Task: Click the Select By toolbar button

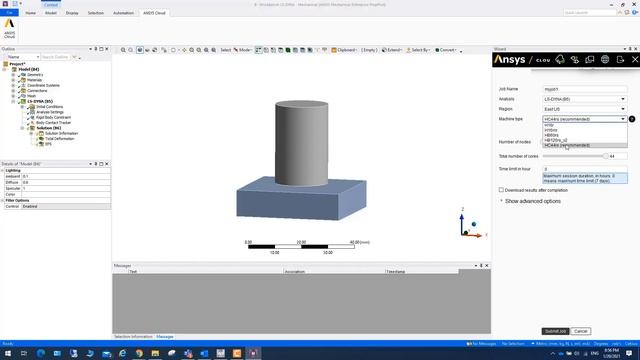Action: 418,50
